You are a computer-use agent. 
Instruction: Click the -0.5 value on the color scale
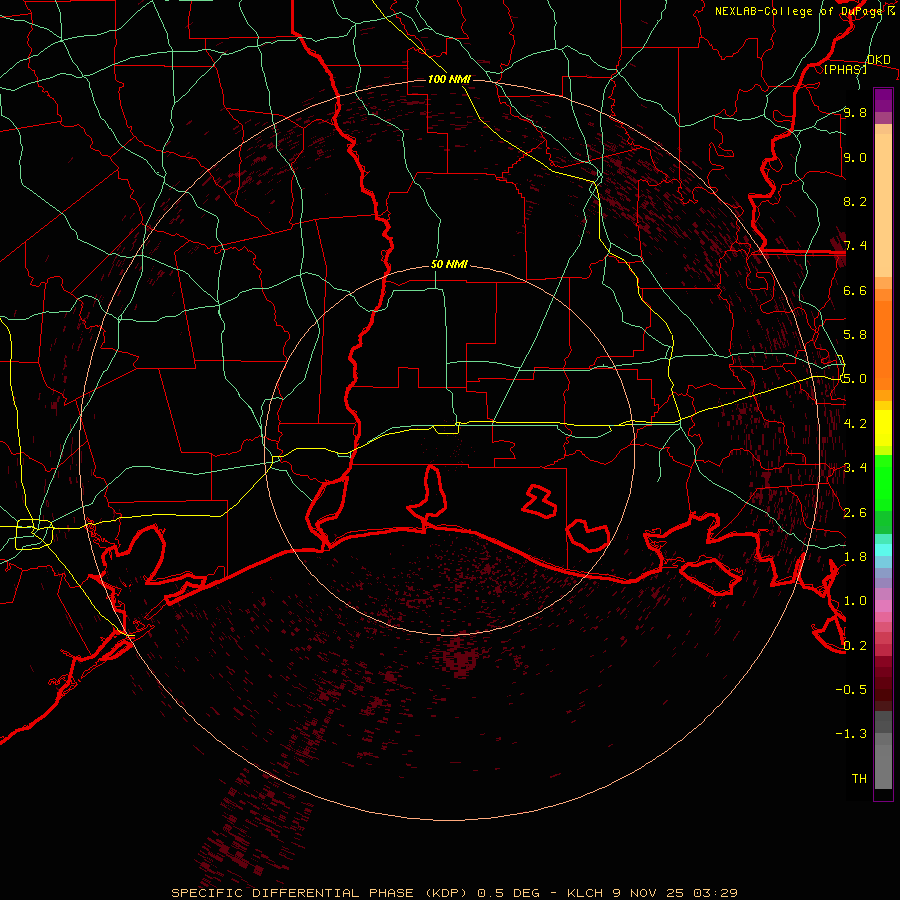coord(851,690)
